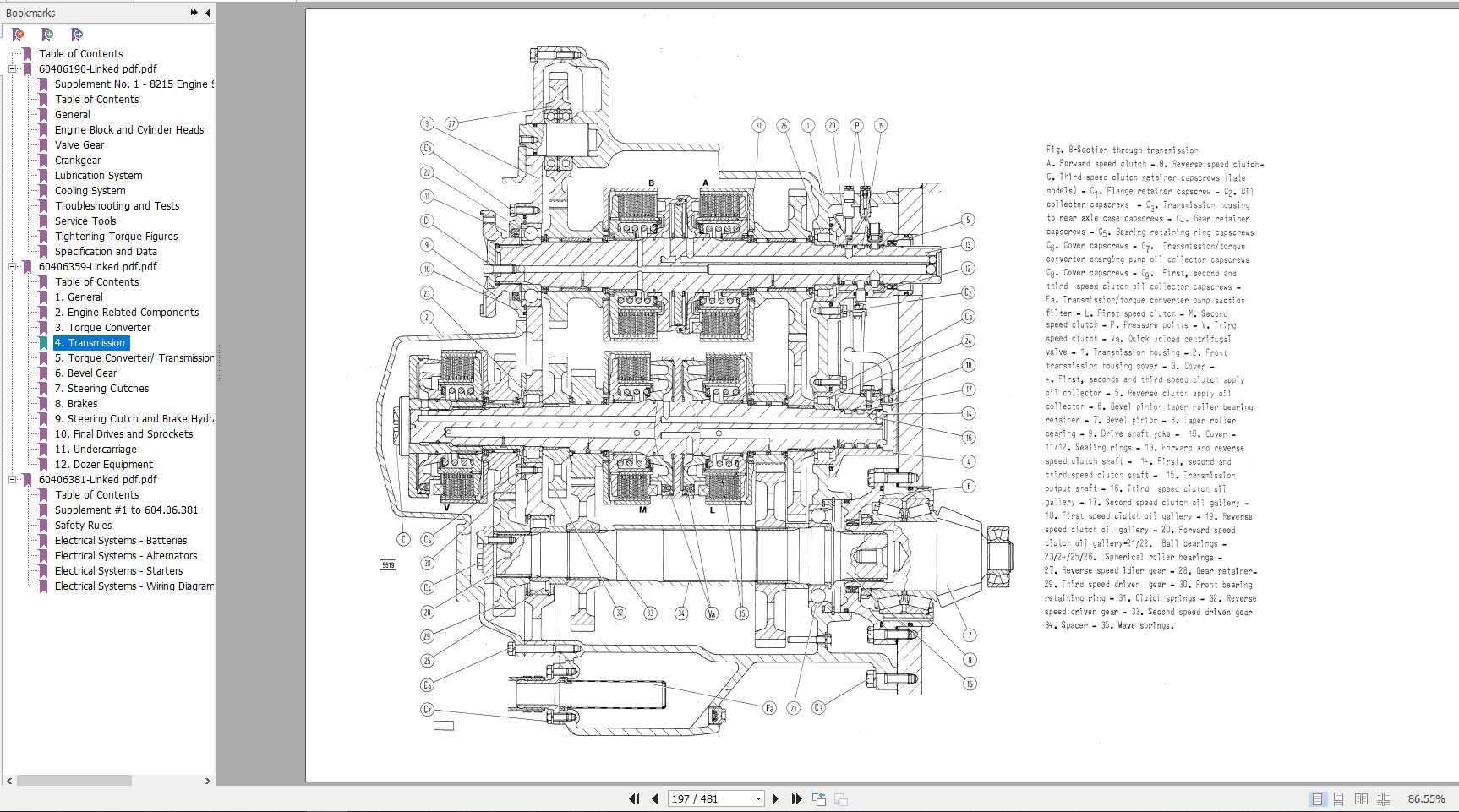Screen dimensions: 1459x812
Task: Collapse the 60406190-Linked pdf.pdf bookmark node
Action: [13, 69]
